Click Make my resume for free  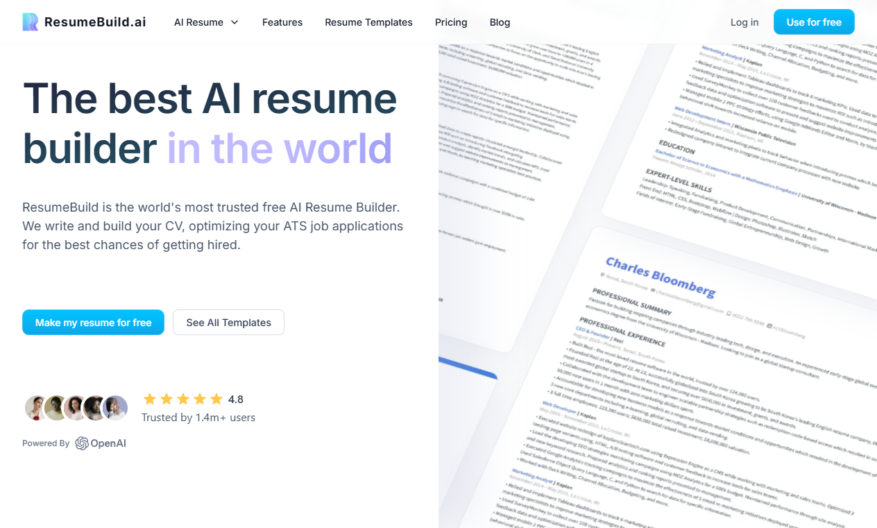point(93,322)
